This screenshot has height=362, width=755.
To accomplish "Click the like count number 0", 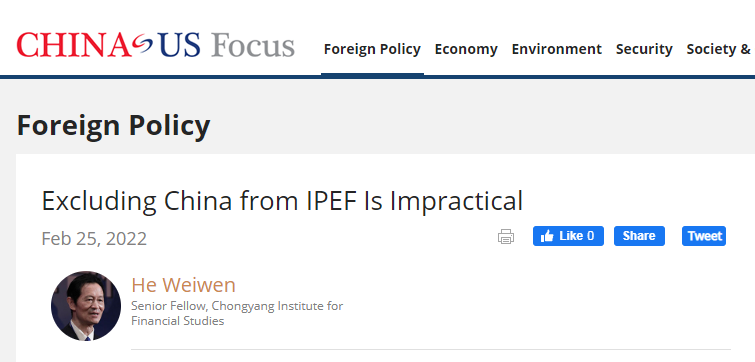I will click(x=590, y=236).
